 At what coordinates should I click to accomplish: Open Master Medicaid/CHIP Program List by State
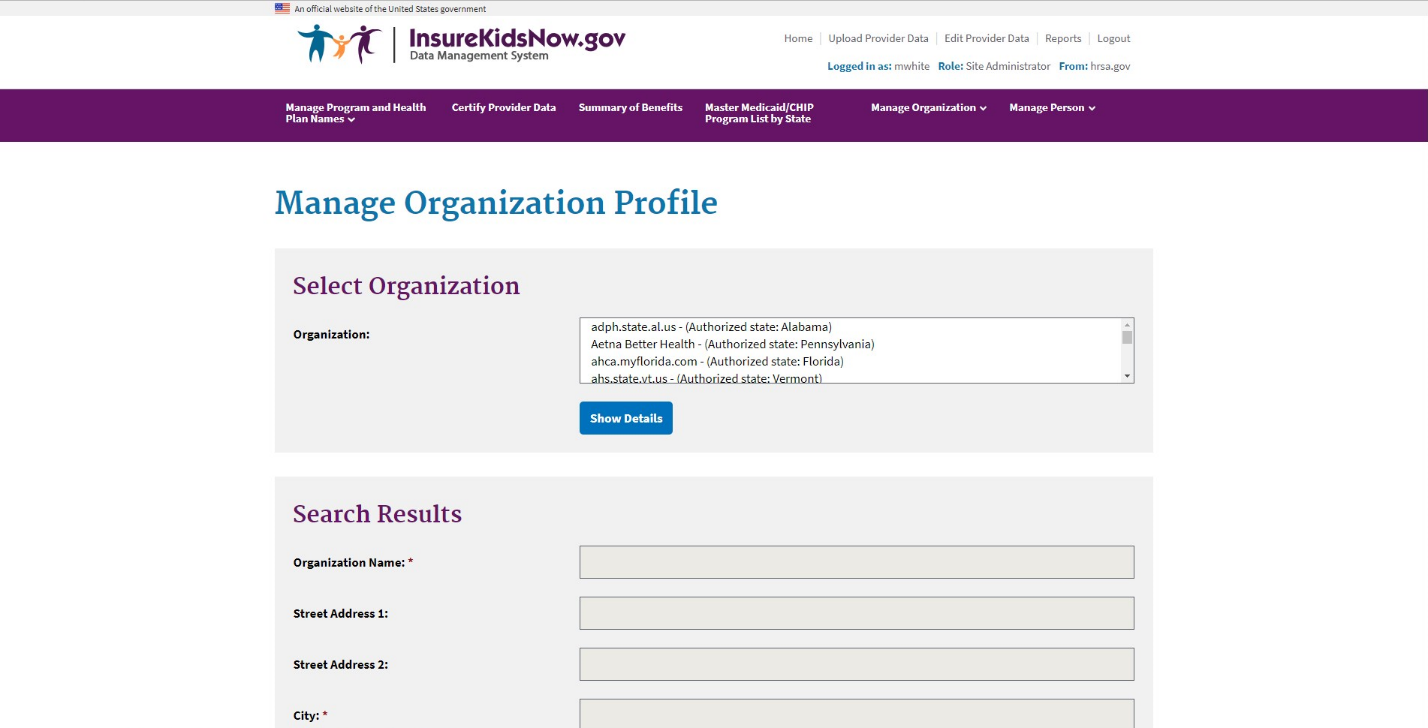tap(759, 113)
